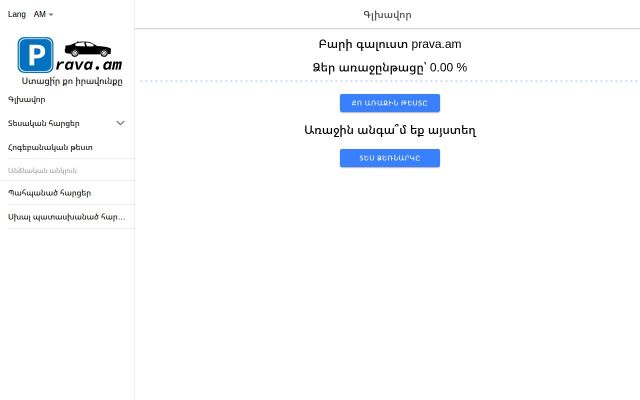640x400 pixels.
Task: Click the ՏԵՍ ՁԵՌՆԱՐԿԸ button
Action: [390, 158]
